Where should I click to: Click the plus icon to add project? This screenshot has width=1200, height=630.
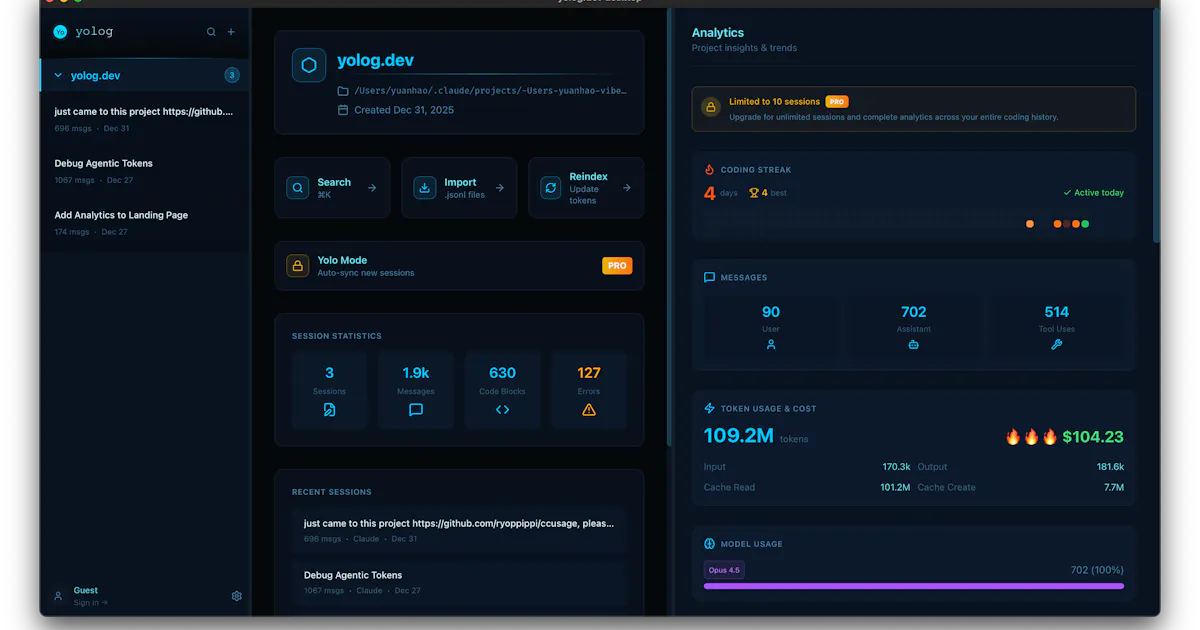(x=231, y=32)
